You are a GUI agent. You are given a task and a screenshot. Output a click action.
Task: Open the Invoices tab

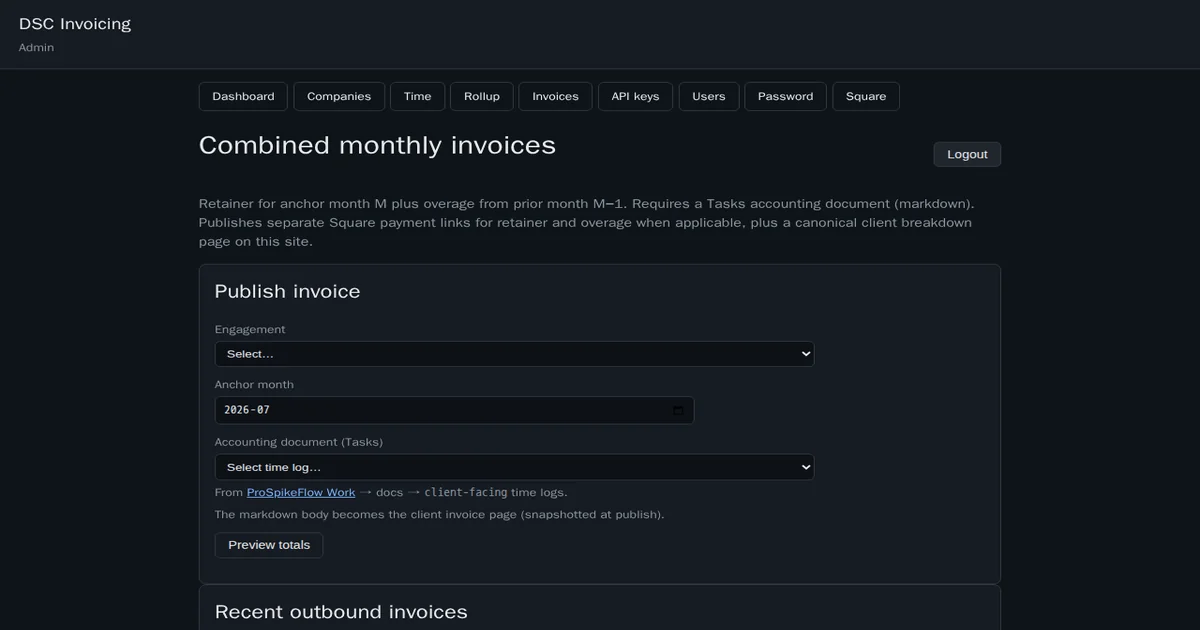[555, 96]
